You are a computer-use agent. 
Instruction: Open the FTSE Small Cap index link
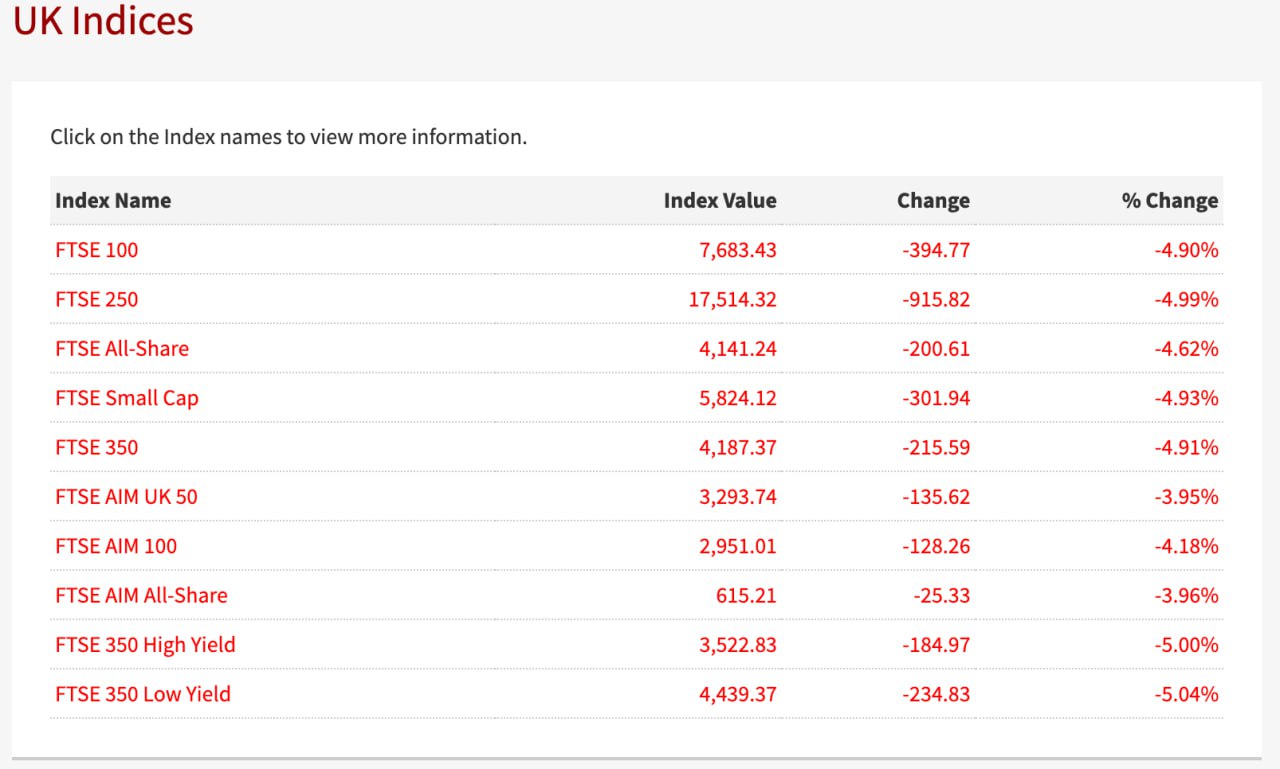click(x=127, y=398)
